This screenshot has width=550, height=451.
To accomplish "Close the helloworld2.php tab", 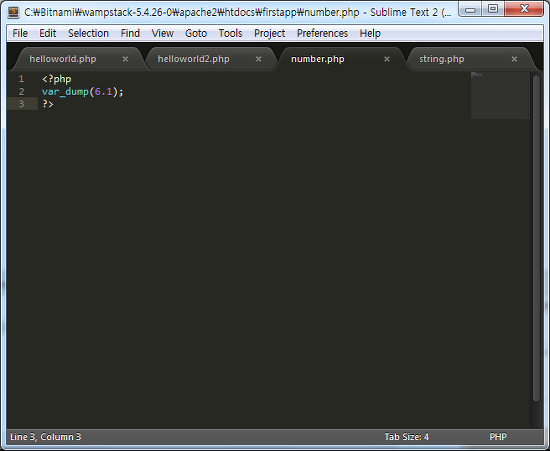I will coord(259,59).
